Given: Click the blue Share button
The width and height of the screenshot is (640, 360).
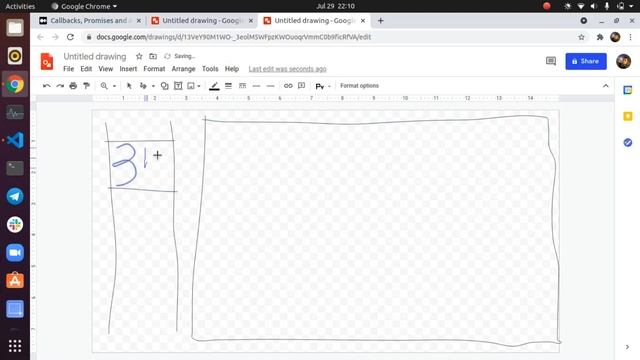Looking at the screenshot, I should click(586, 61).
